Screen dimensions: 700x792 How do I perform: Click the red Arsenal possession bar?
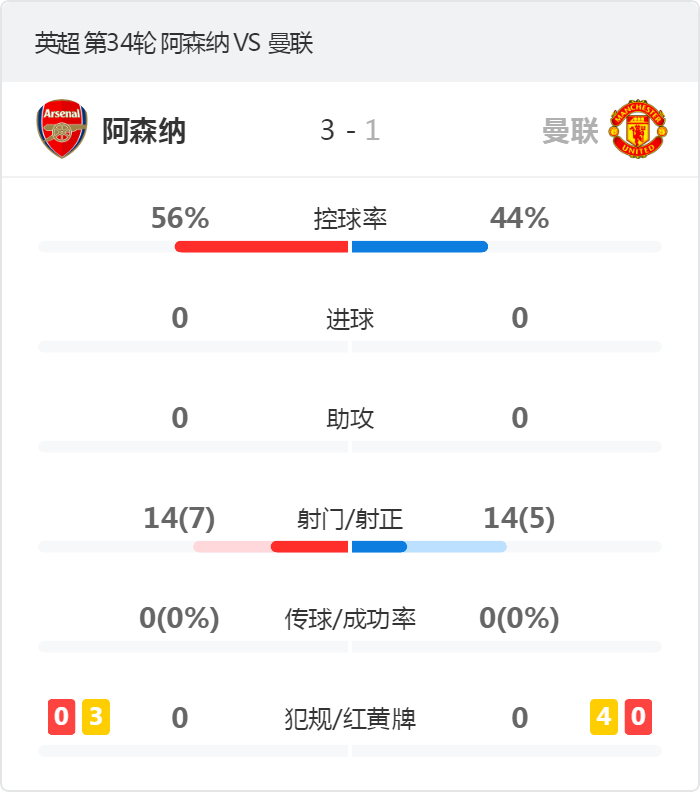coord(261,247)
